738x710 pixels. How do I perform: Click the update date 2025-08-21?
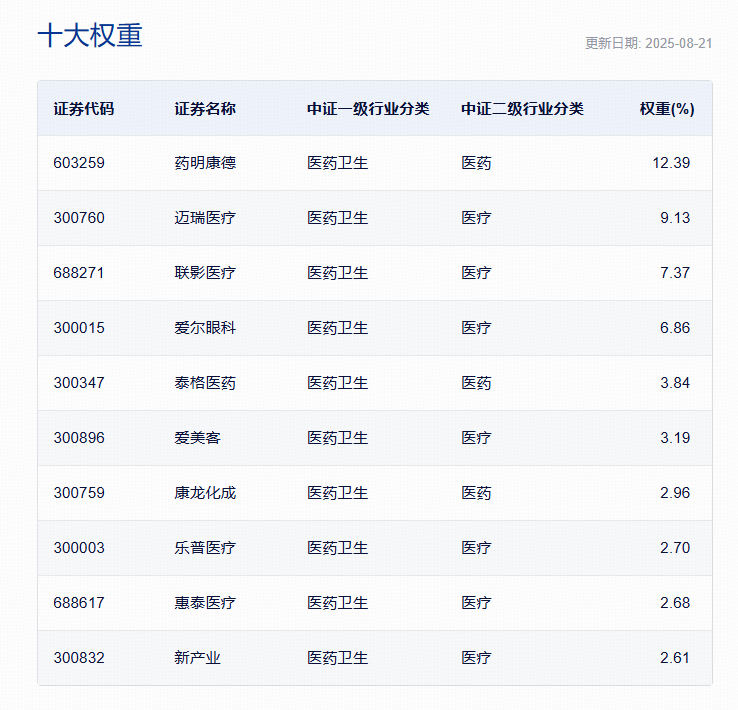tap(678, 43)
